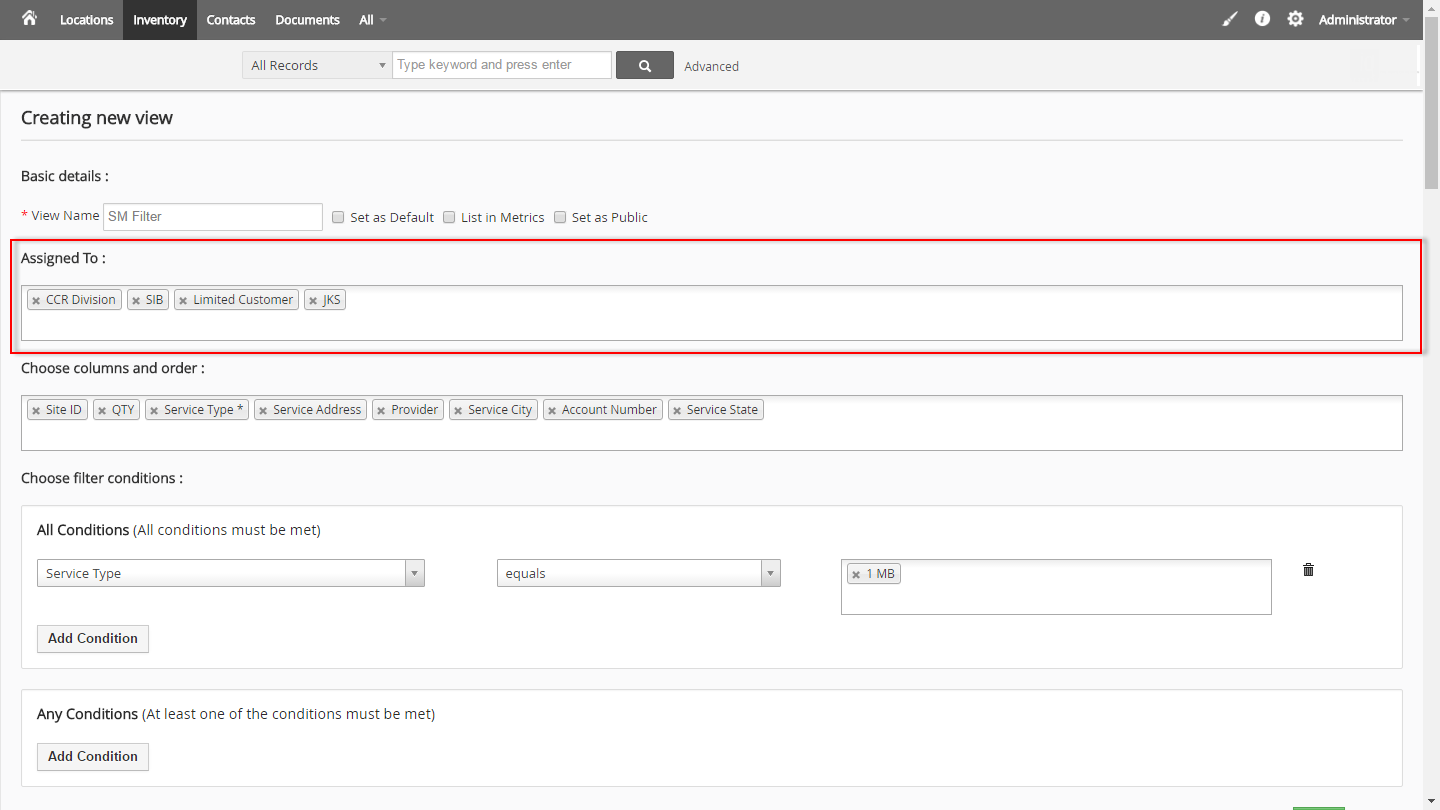Open Advanced search link

click(x=711, y=66)
